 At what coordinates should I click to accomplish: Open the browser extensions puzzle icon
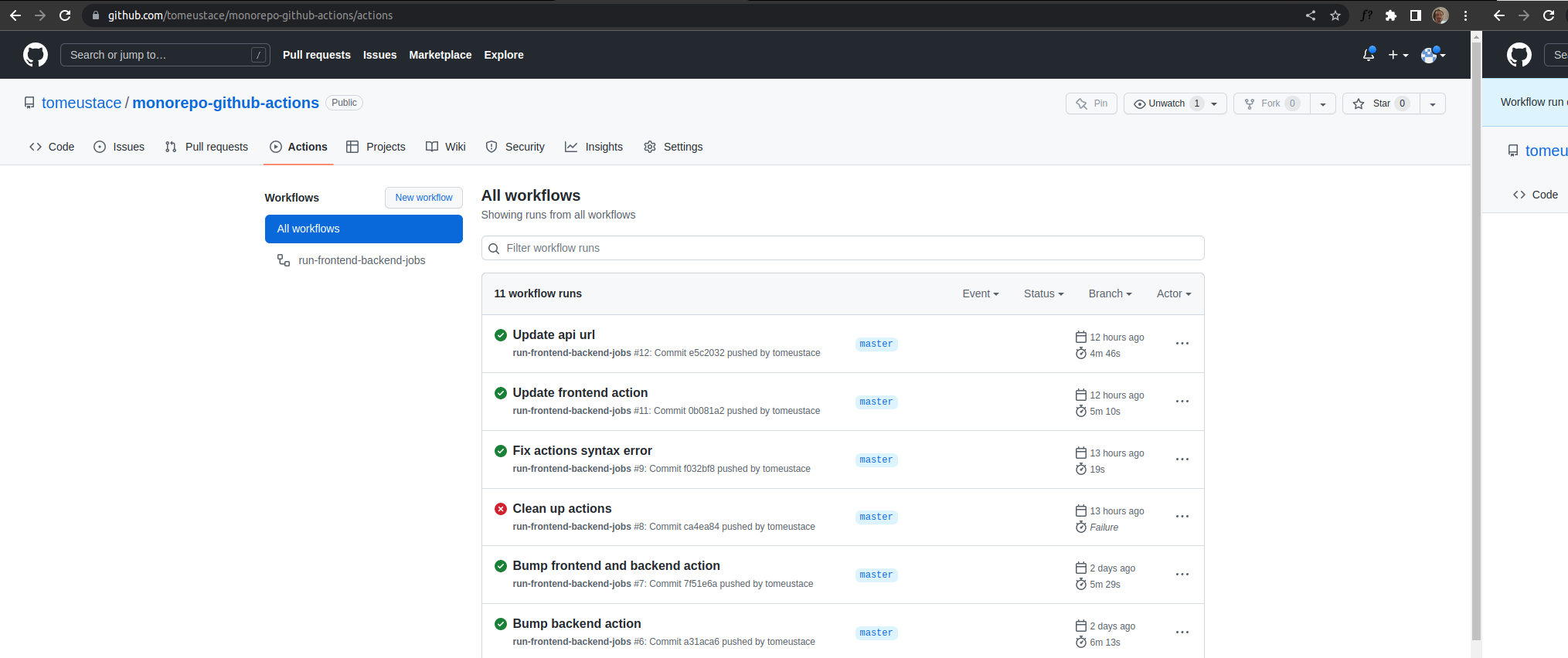tap(1391, 15)
